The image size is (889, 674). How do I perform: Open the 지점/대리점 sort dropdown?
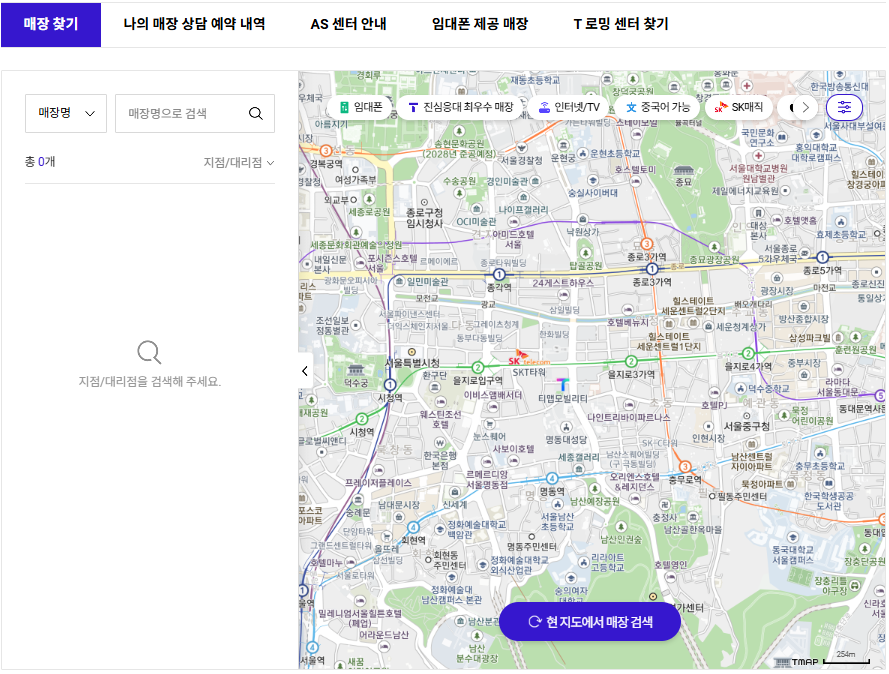pos(239,163)
